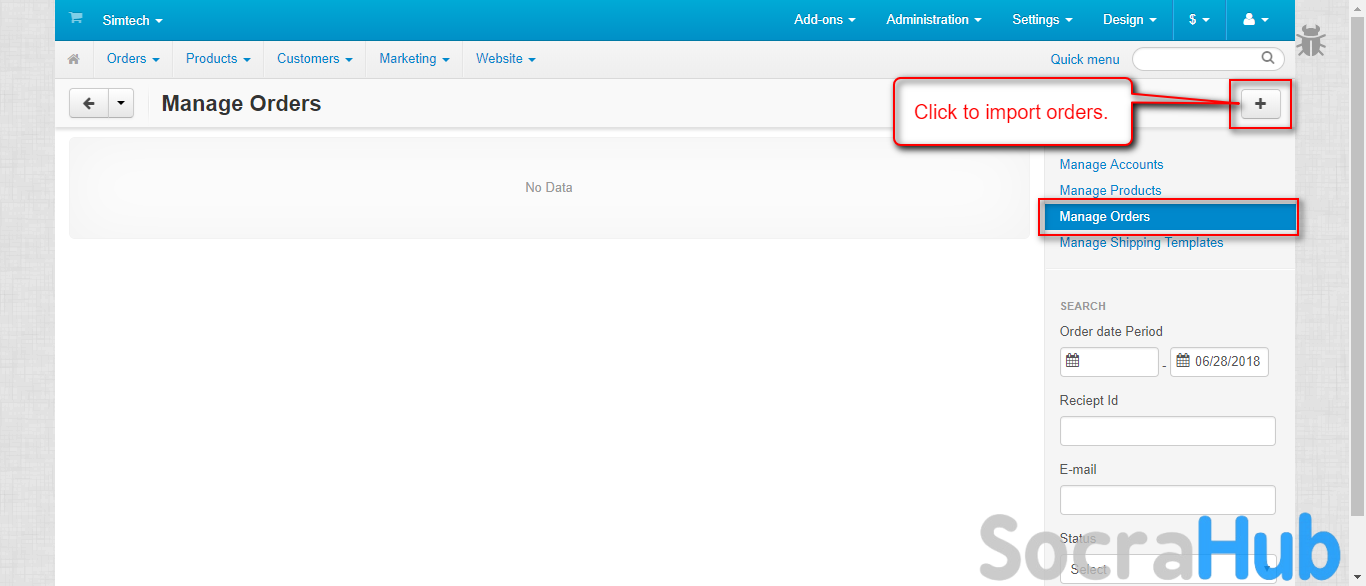Click the calendar icon beside 06/28/2018
This screenshot has width=1366, height=586.
(x=1182, y=361)
